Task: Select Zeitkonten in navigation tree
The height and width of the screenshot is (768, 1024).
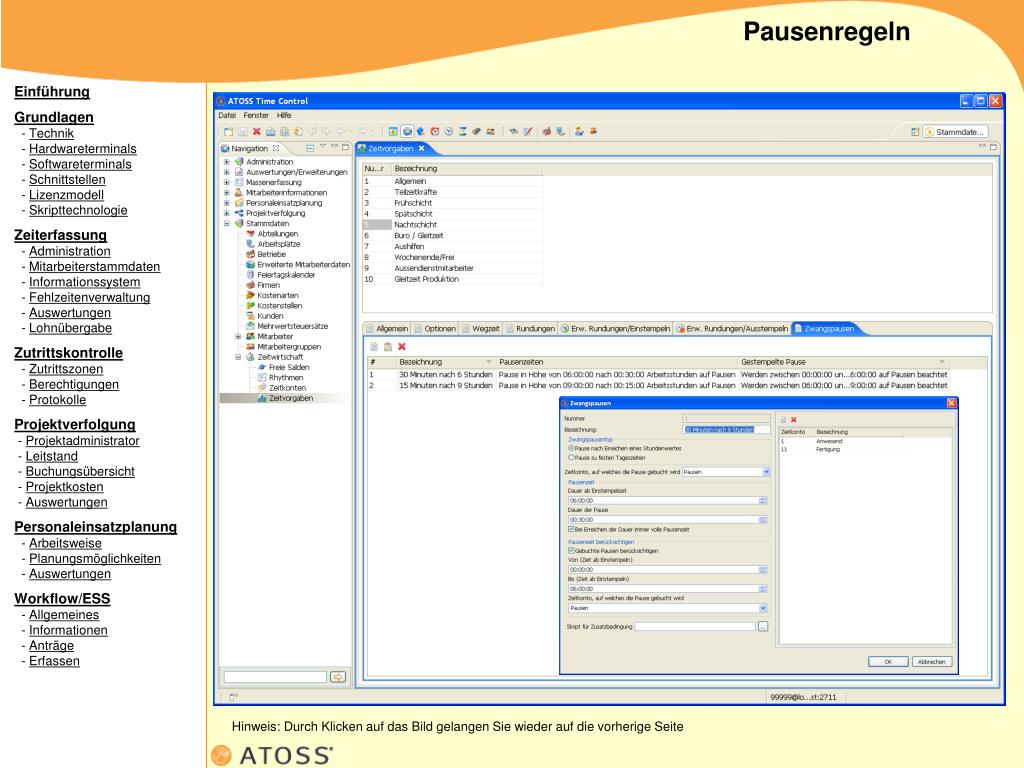Action: pos(287,388)
